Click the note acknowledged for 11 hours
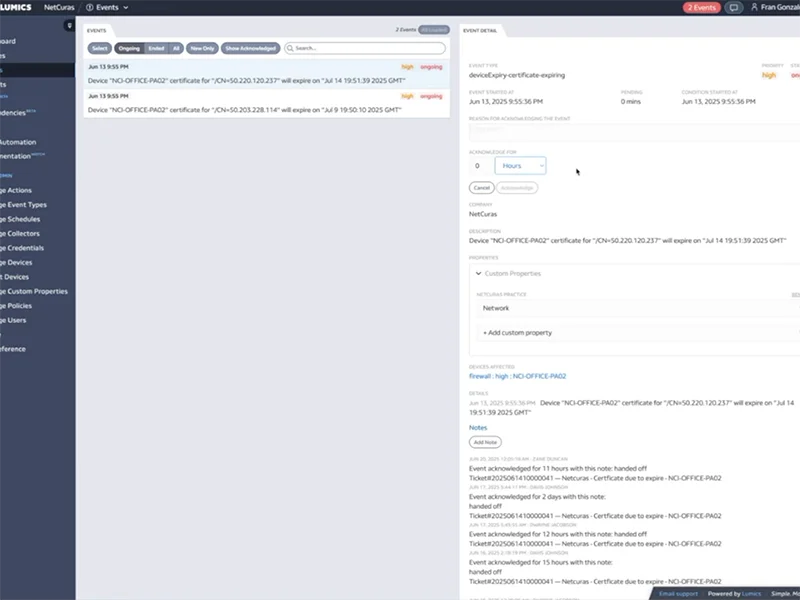 pos(595,473)
